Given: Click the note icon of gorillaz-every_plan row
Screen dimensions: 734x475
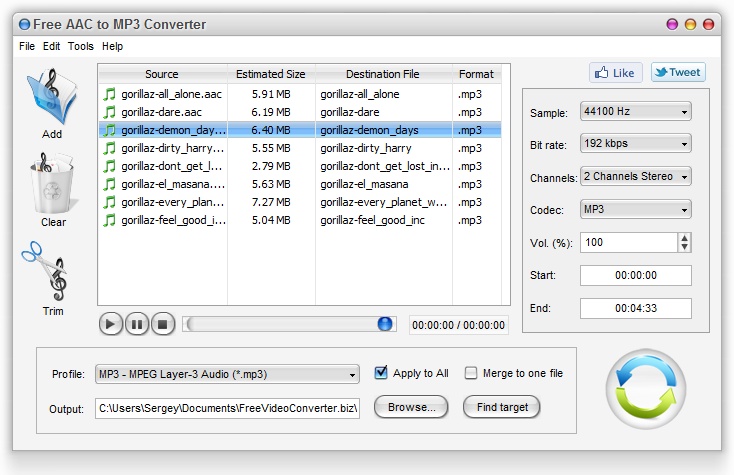Looking at the screenshot, I should [109, 202].
